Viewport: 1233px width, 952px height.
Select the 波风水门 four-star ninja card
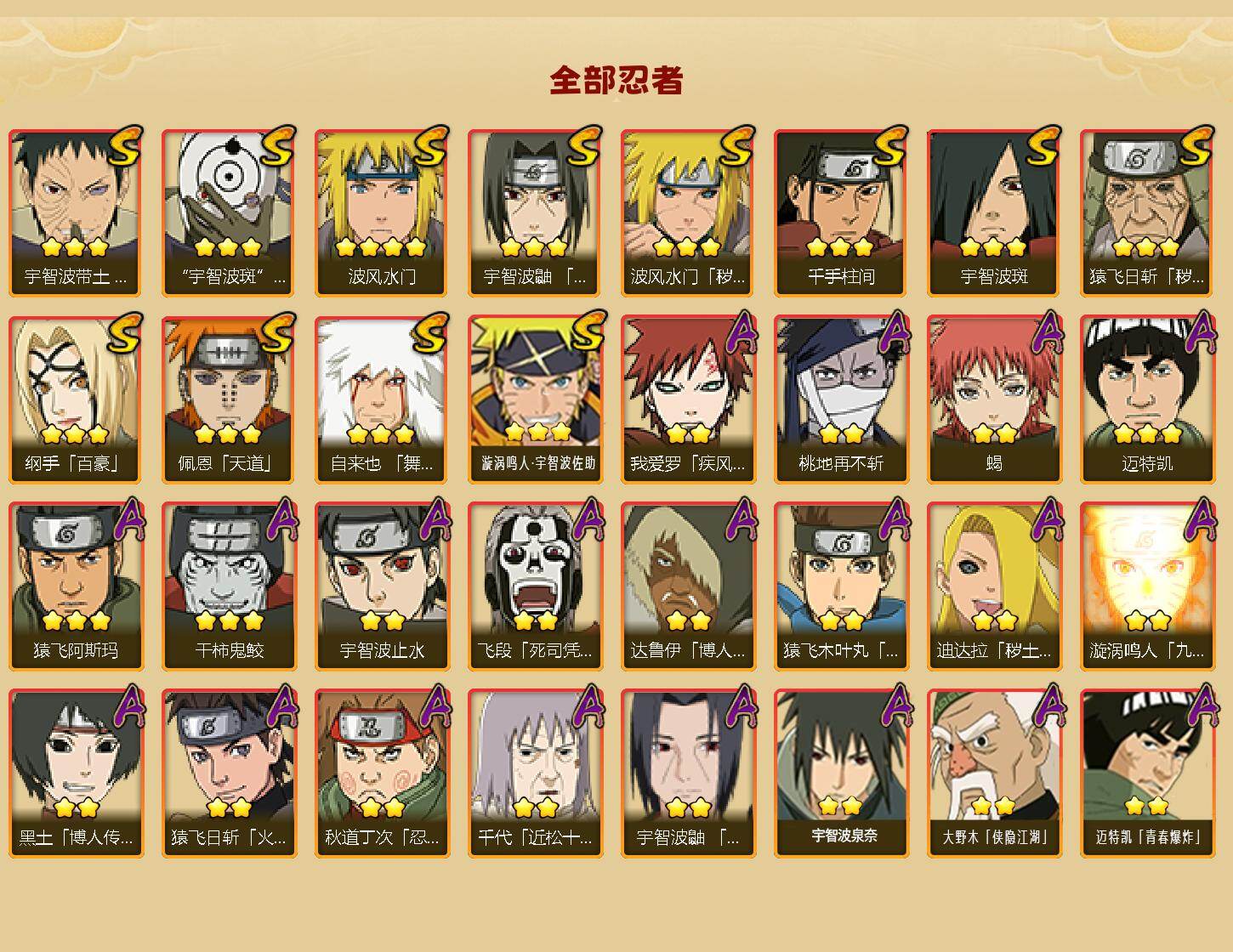pos(382,212)
